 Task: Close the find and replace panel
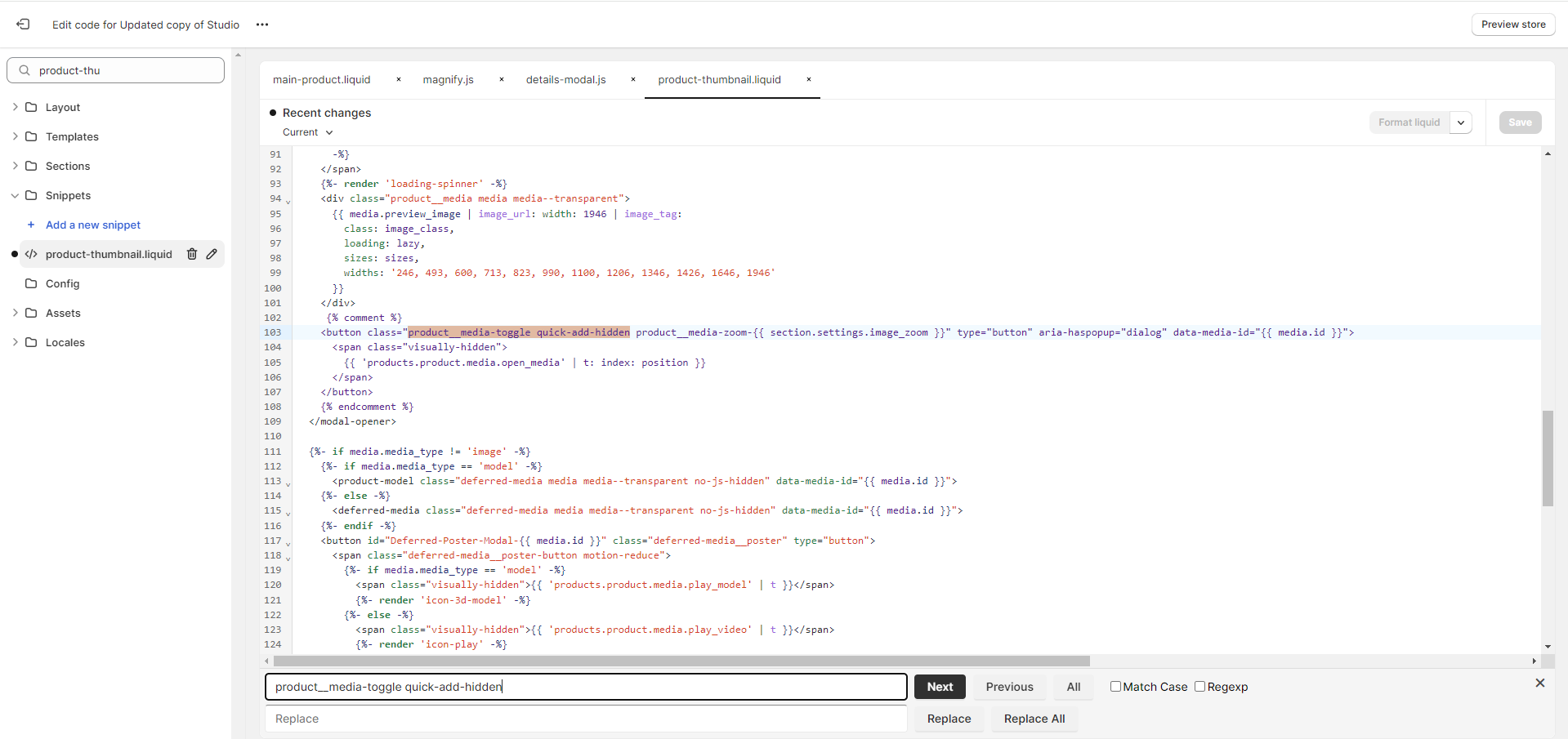pyautogui.click(x=1539, y=683)
